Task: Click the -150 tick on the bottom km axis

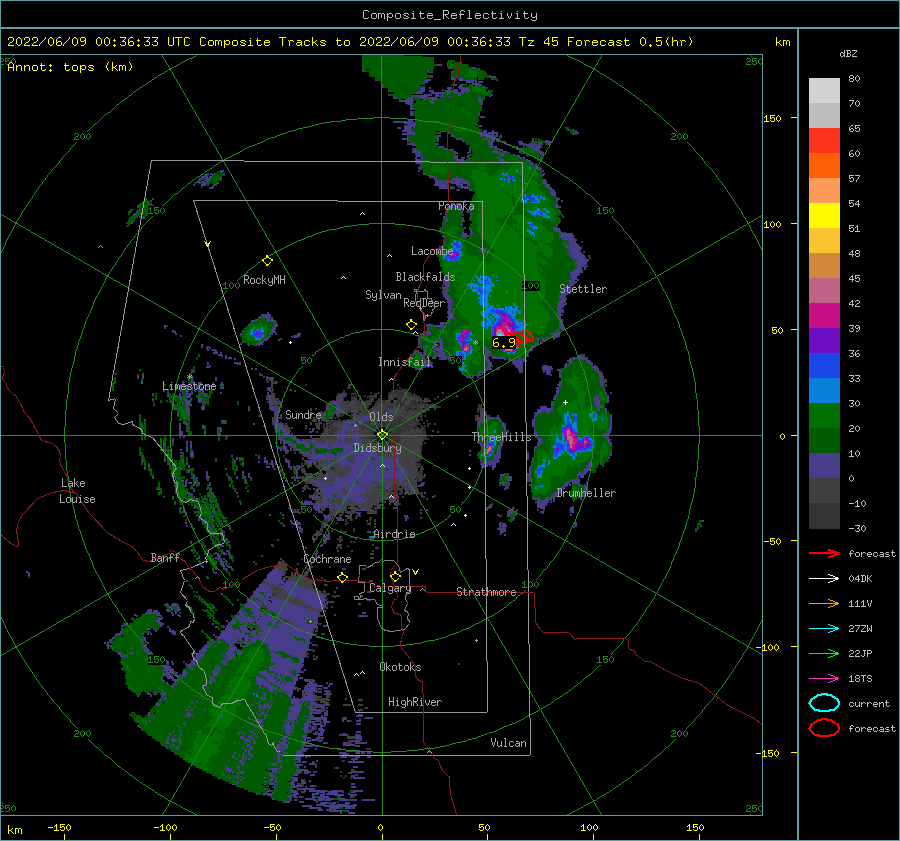Action: (59, 827)
